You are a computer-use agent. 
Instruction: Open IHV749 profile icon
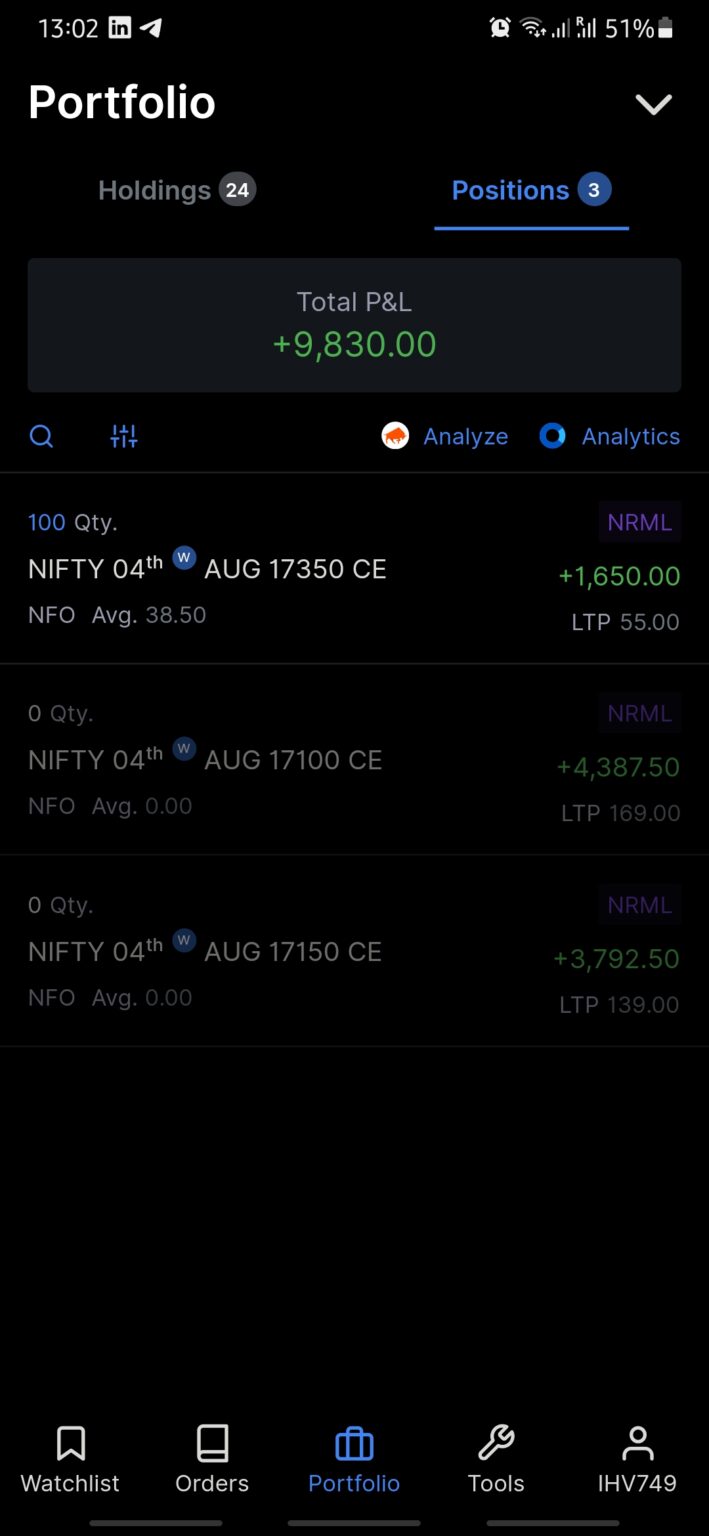637,1444
